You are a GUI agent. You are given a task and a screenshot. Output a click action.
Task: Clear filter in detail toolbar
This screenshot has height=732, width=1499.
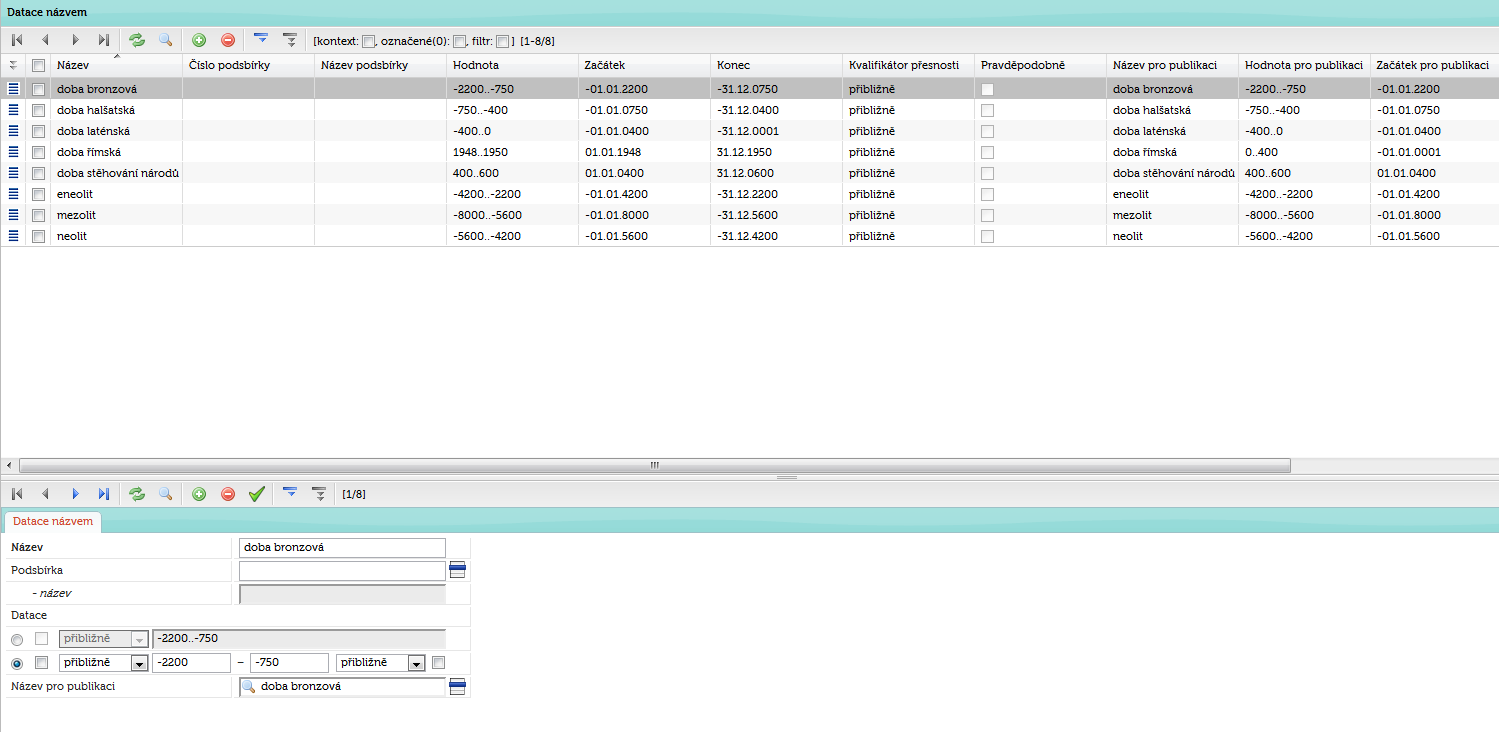click(x=319, y=494)
